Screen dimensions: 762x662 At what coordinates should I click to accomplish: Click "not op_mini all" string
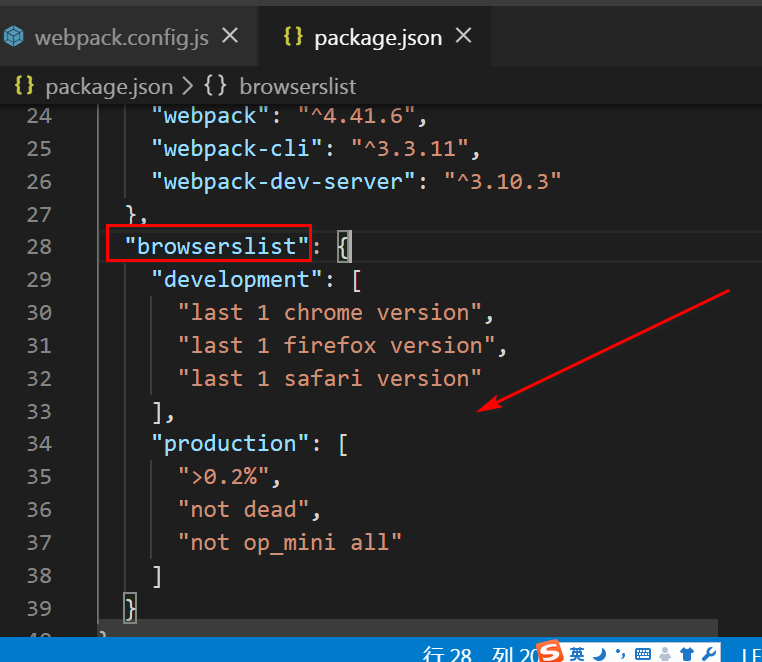pos(290,543)
